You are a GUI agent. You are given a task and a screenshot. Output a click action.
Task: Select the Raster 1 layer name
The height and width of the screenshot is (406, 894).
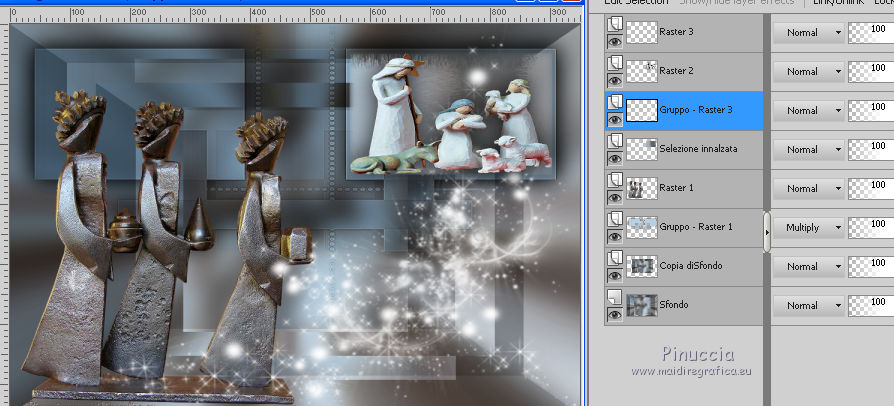coord(676,188)
